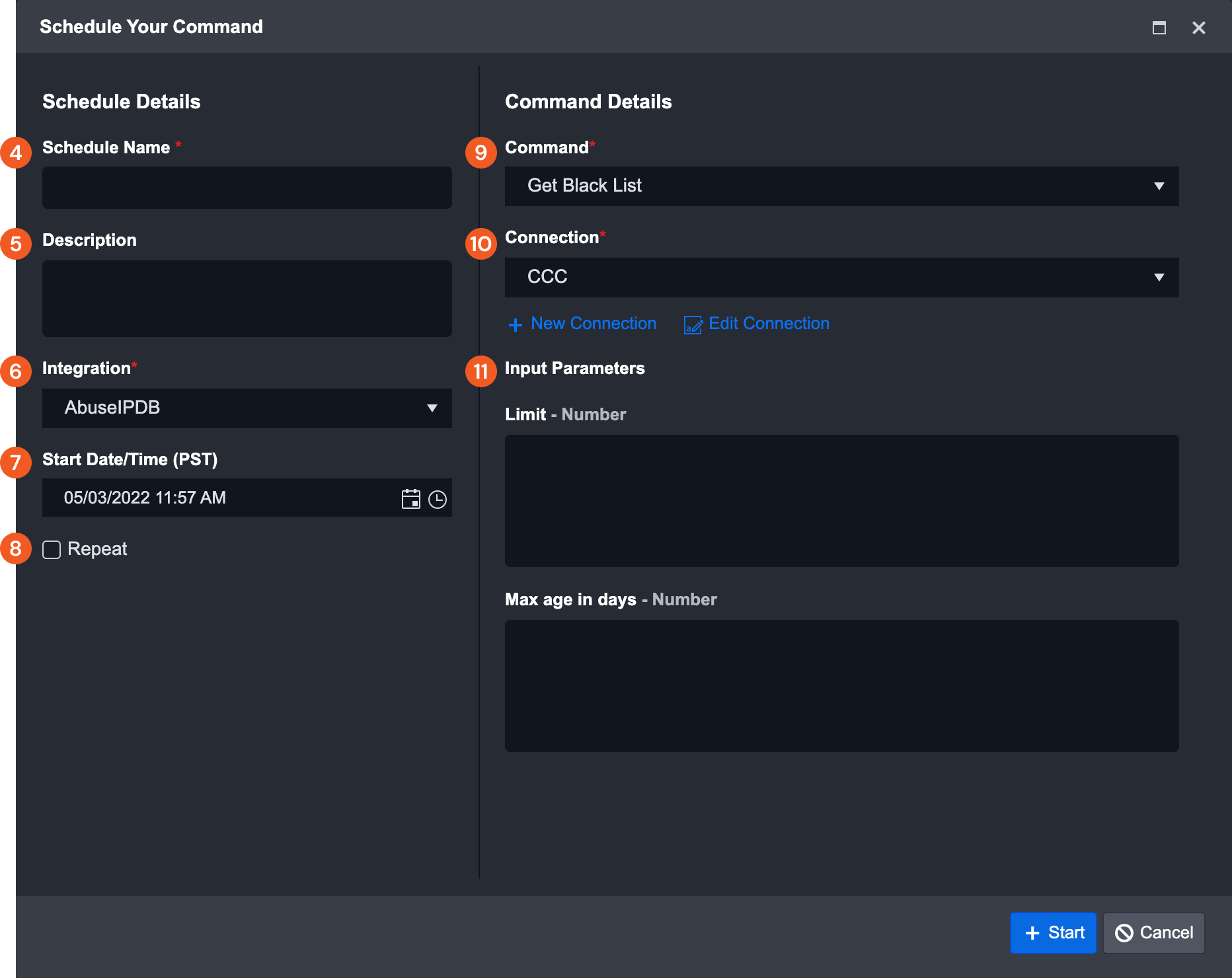
Task: Focus the Schedule Name input field
Action: click(247, 188)
